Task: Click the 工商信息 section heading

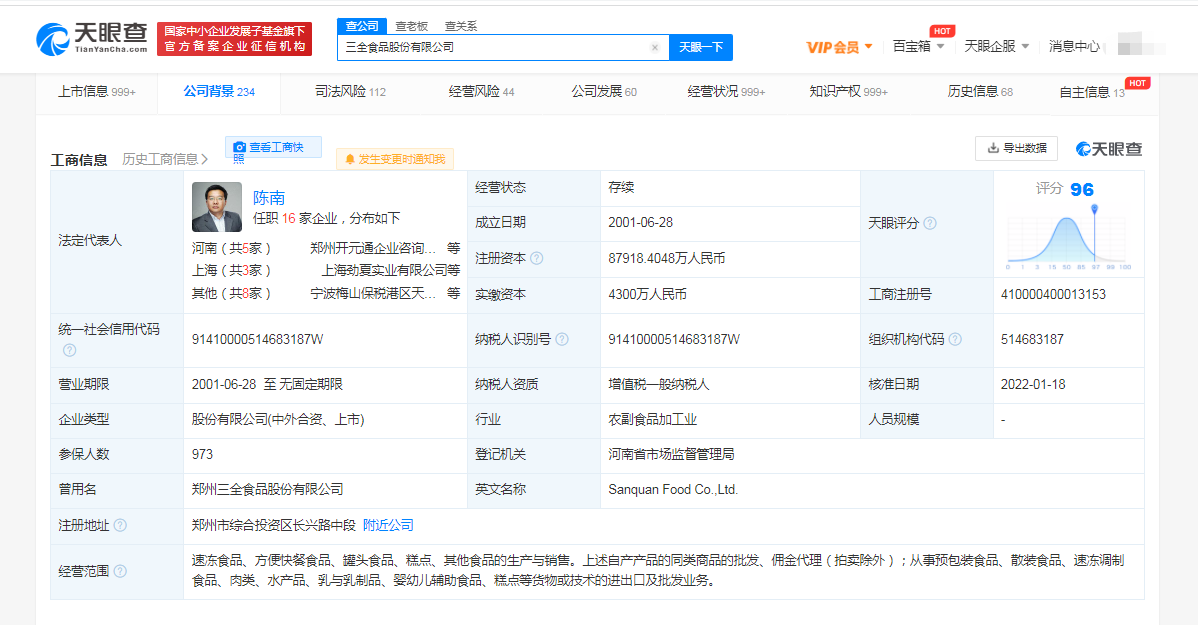Action: click(x=79, y=160)
